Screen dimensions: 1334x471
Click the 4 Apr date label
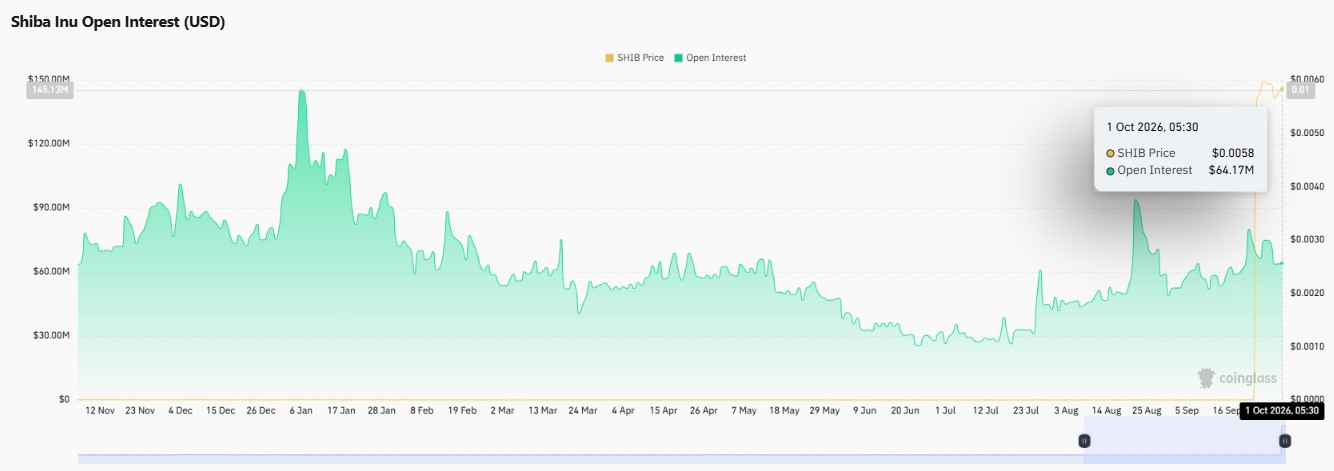(622, 410)
